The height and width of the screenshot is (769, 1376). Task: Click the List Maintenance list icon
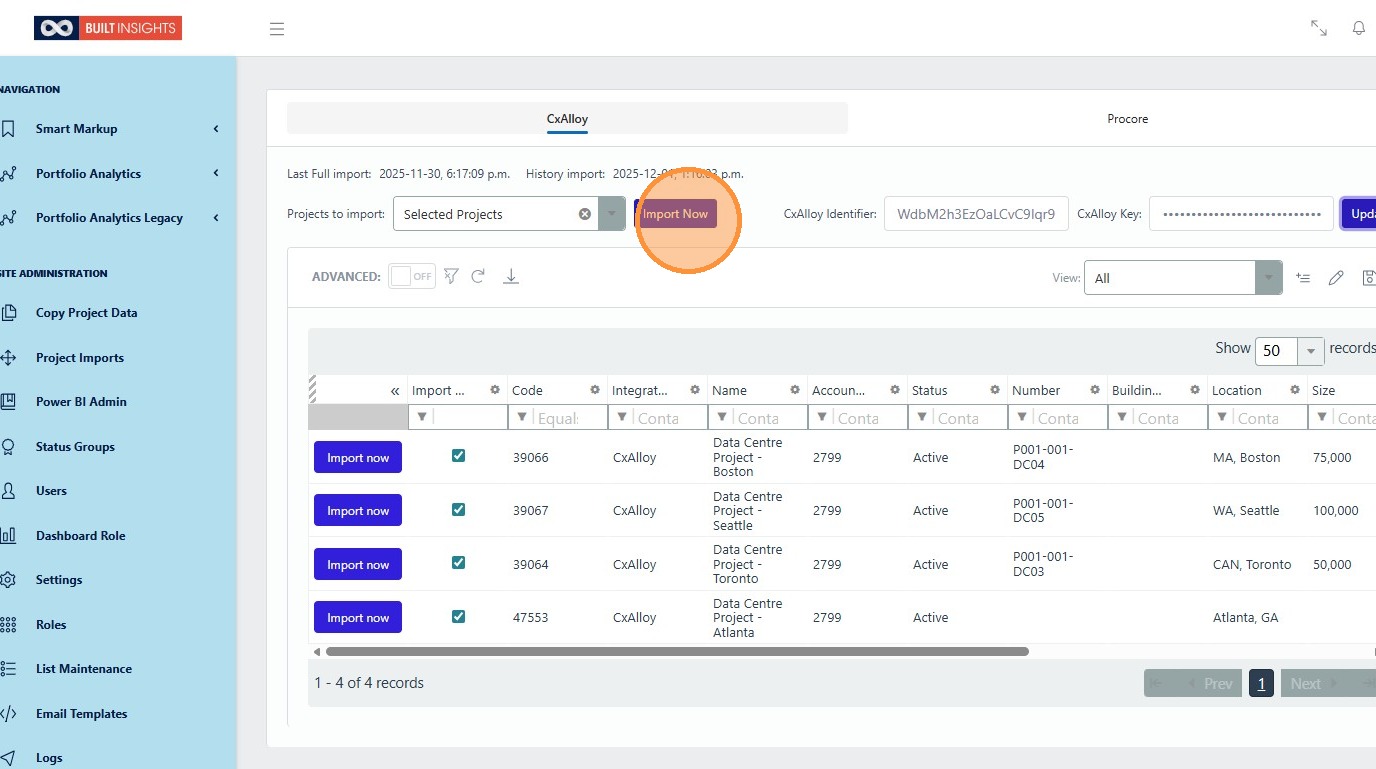(x=8, y=669)
